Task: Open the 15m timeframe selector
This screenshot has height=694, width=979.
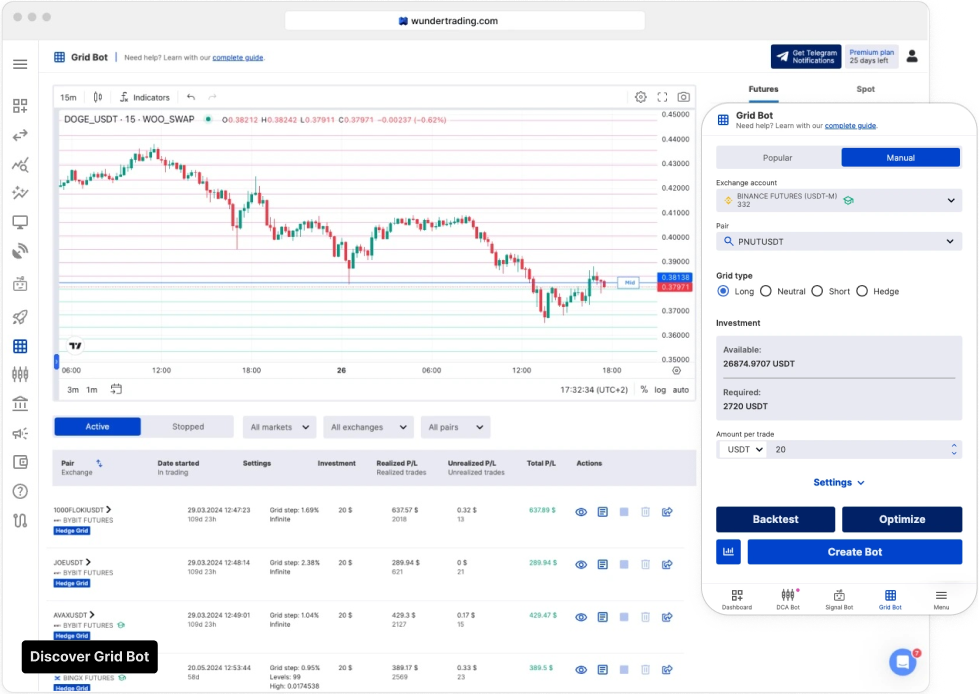Action: [68, 97]
